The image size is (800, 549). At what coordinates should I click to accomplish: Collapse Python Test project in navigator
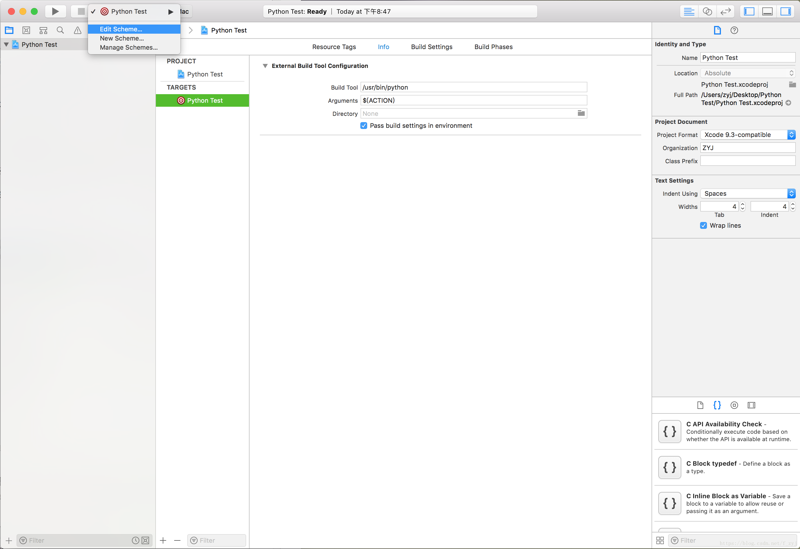point(6,44)
